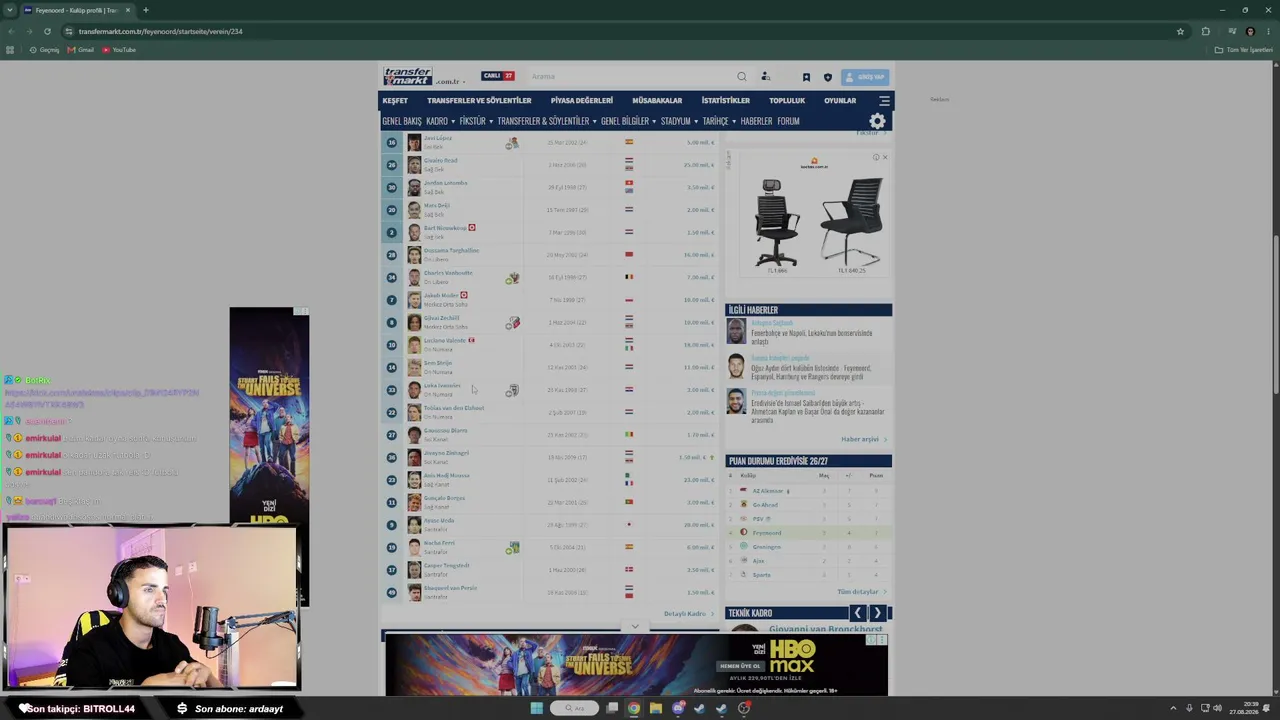Screen dimensions: 1280x720
Task: Click Javi López transfer icon
Action: (512, 143)
